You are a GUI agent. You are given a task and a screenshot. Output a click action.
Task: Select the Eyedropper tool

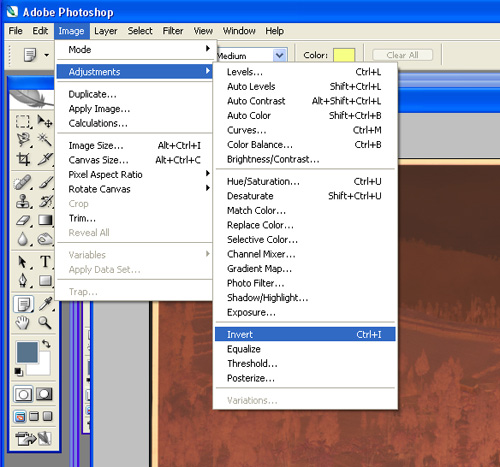[x=45, y=303]
